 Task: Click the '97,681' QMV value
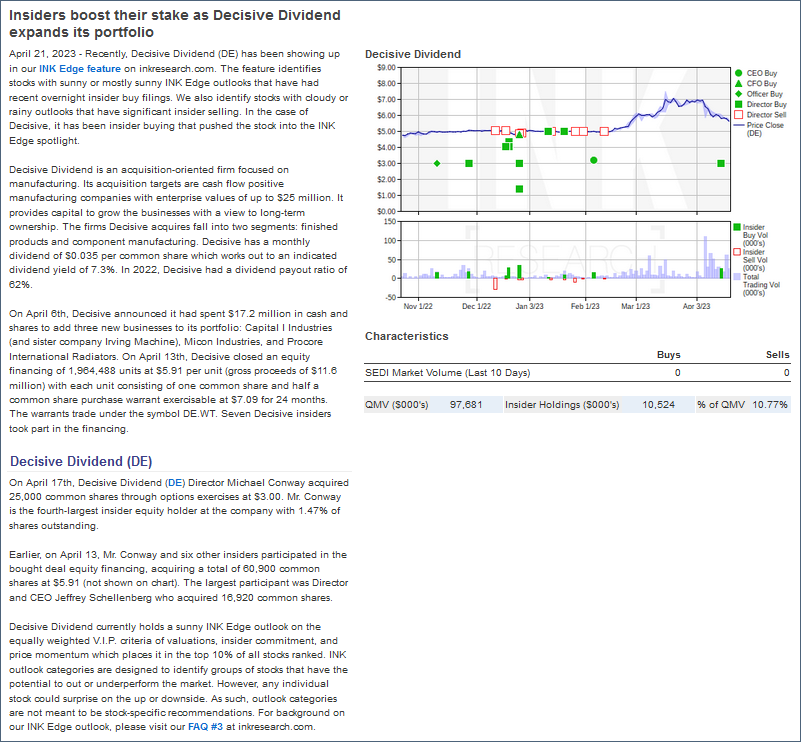(466, 405)
